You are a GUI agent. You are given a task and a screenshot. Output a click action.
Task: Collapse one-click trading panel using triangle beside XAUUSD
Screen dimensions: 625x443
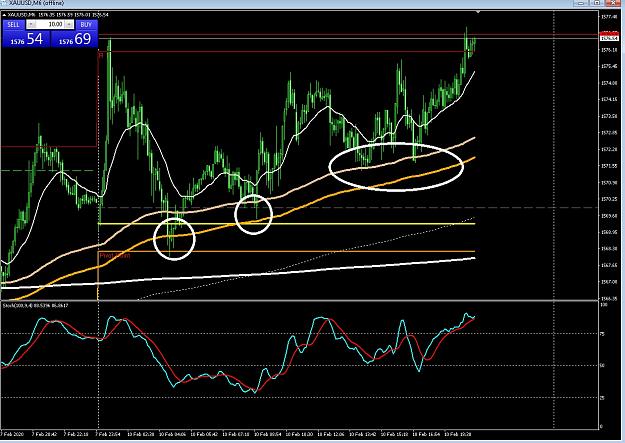pyautogui.click(x=4, y=15)
